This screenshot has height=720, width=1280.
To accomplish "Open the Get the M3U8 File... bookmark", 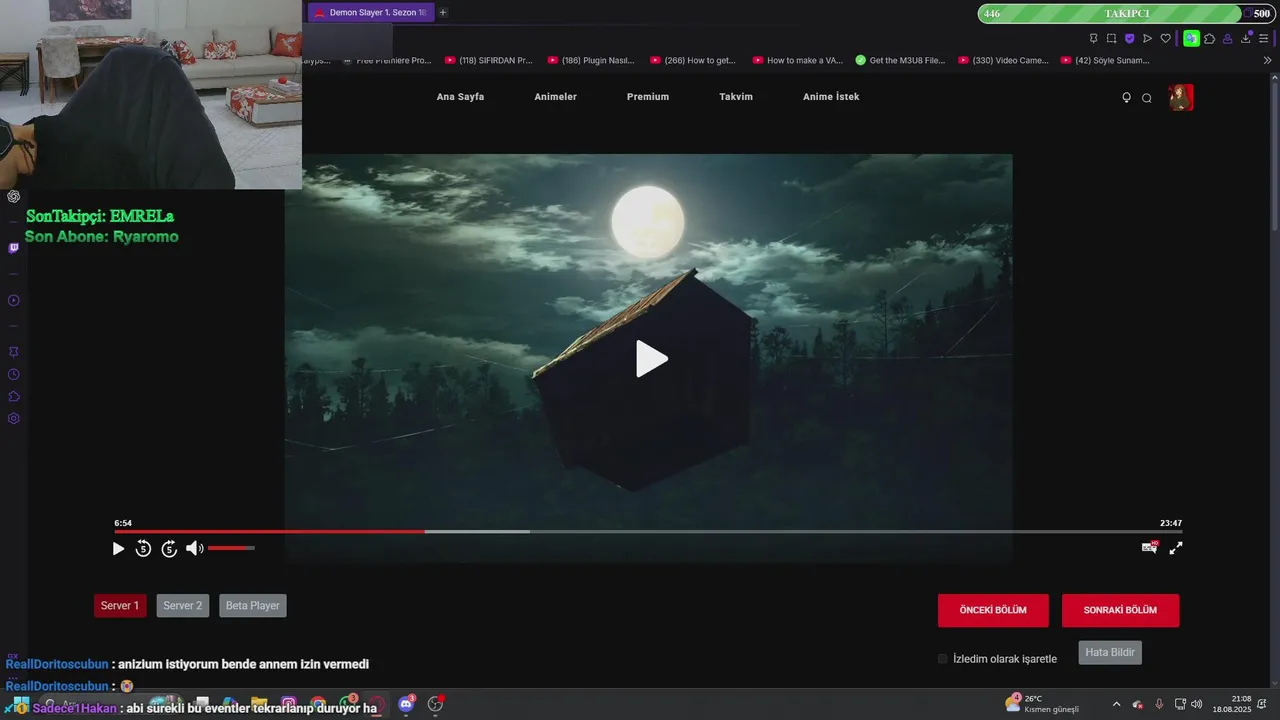I will coord(900,60).
